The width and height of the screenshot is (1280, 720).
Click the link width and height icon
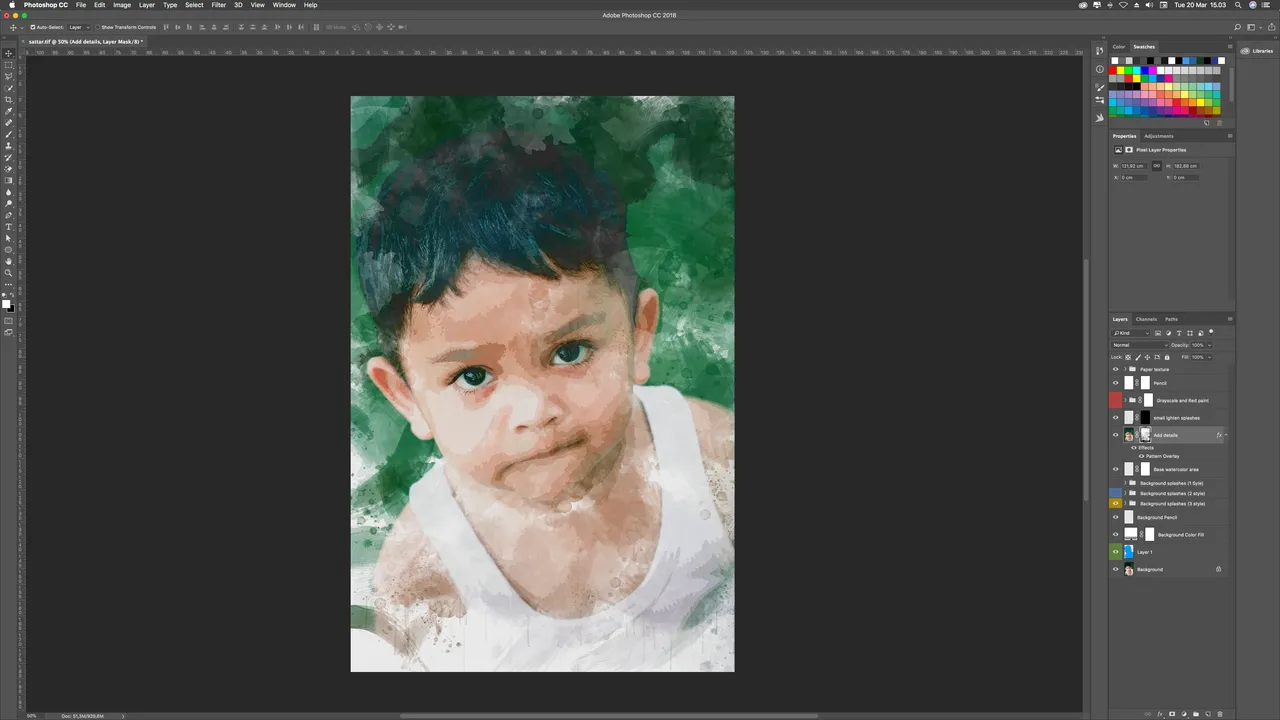click(1156, 166)
